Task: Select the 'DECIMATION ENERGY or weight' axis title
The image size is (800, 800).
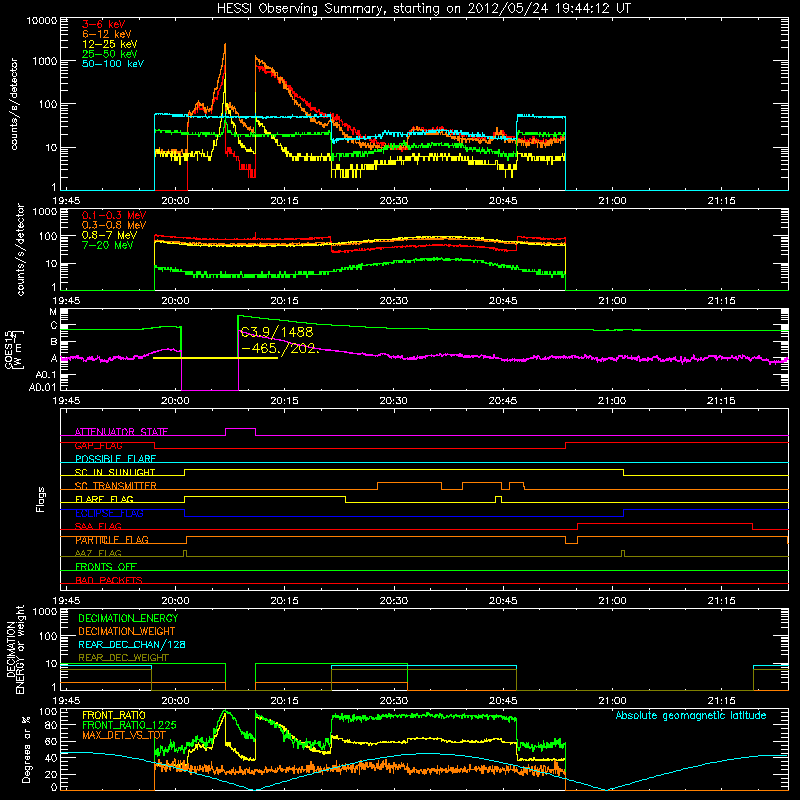Action: [15, 649]
